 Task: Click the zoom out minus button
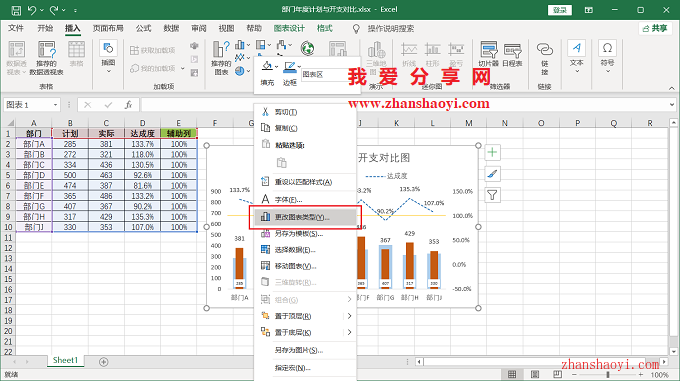pos(574,374)
